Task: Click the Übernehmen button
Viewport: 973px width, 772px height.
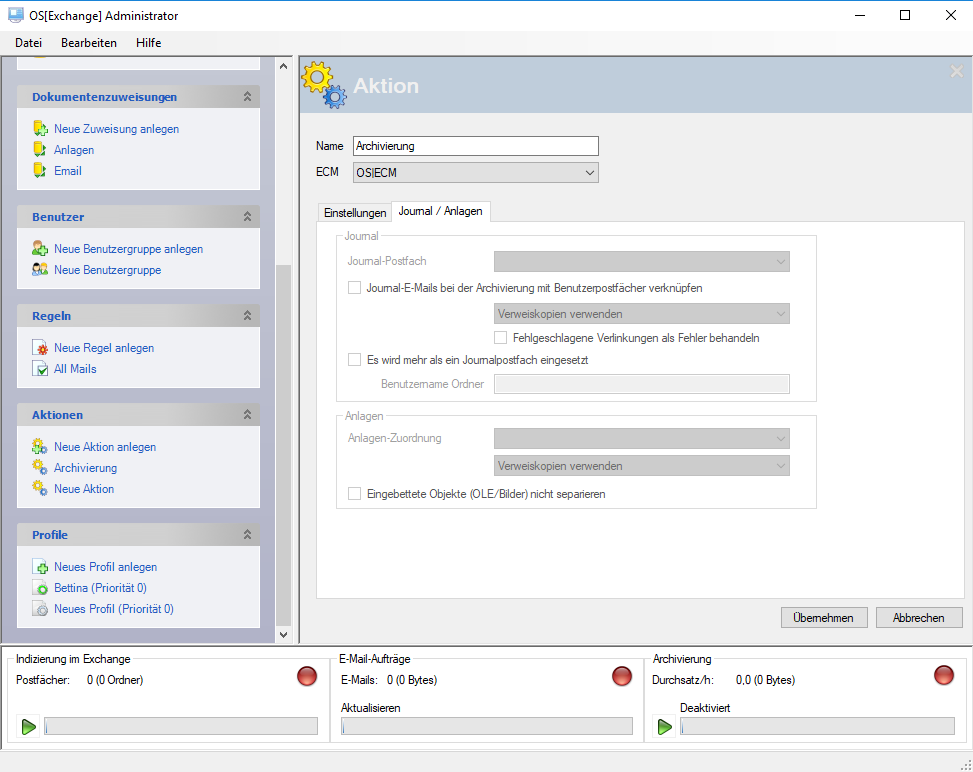Action: [824, 618]
